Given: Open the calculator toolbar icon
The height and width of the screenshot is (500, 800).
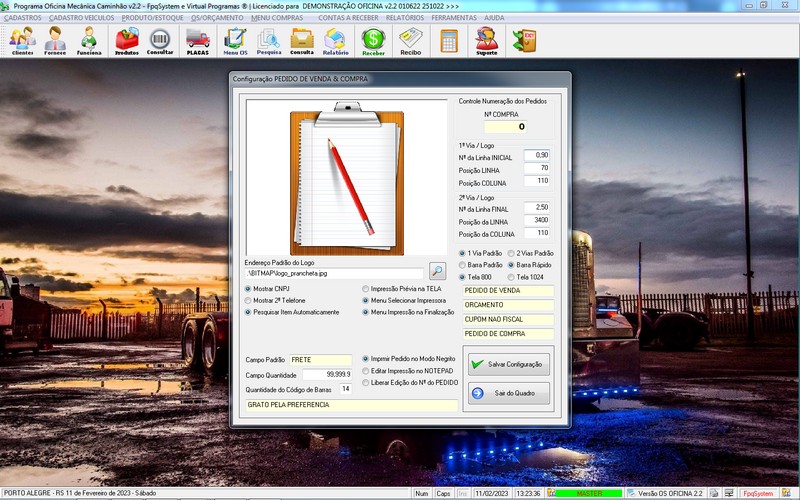Looking at the screenshot, I should tap(449, 41).
